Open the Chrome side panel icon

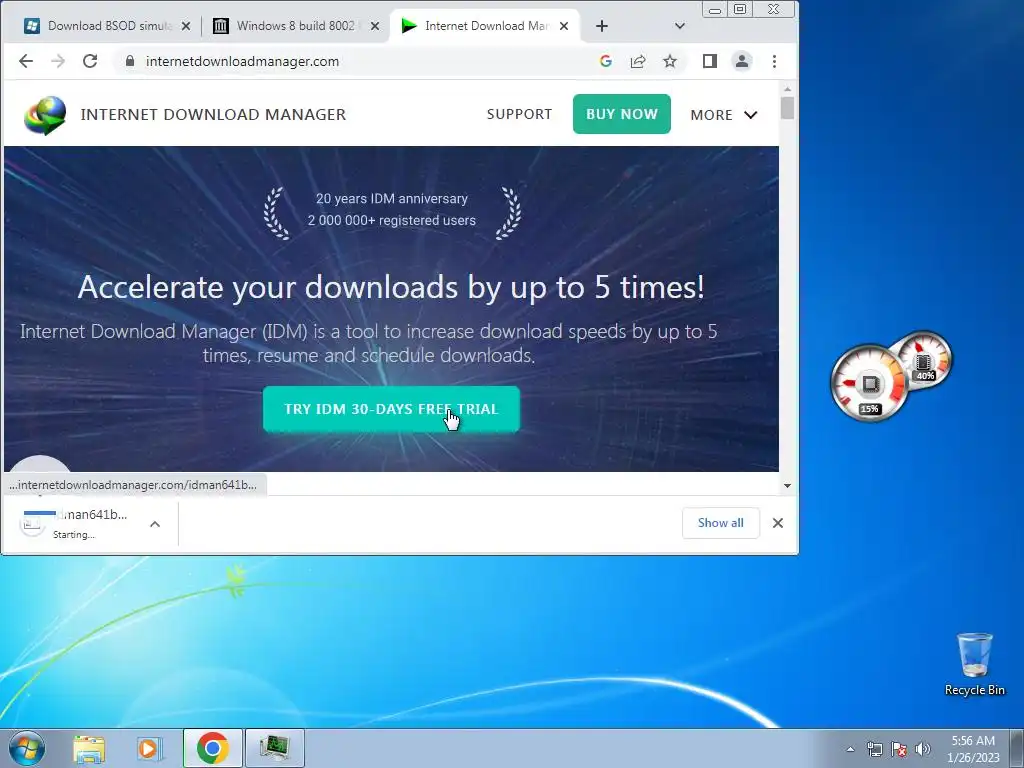pyautogui.click(x=710, y=61)
